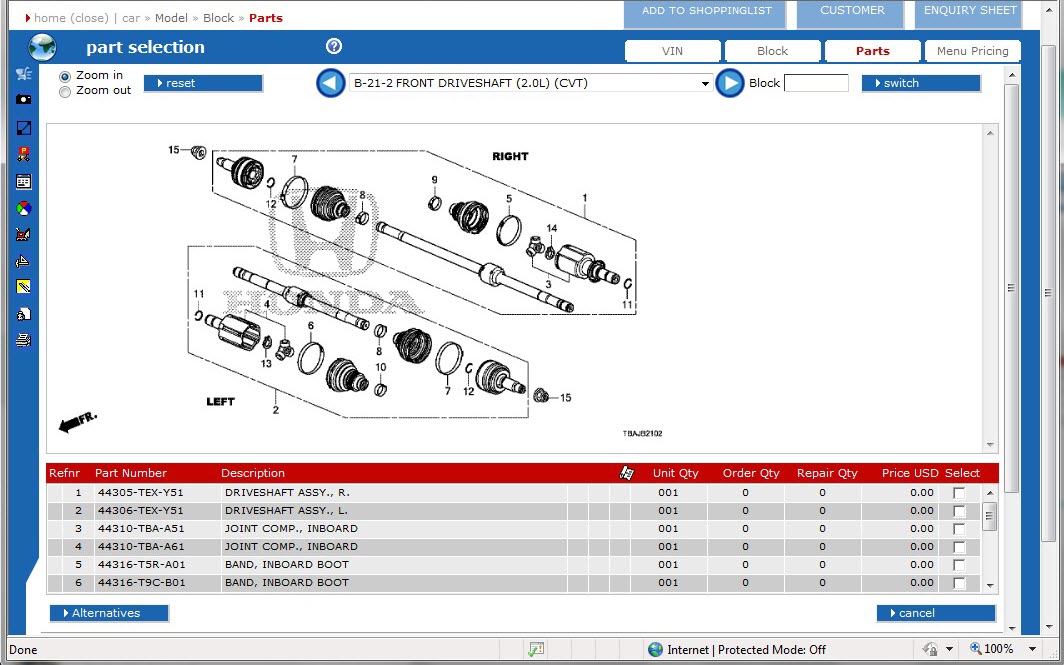Open the B-21-2 Front Driveshaft block dropdown
This screenshot has height=665, width=1064.
click(x=705, y=84)
